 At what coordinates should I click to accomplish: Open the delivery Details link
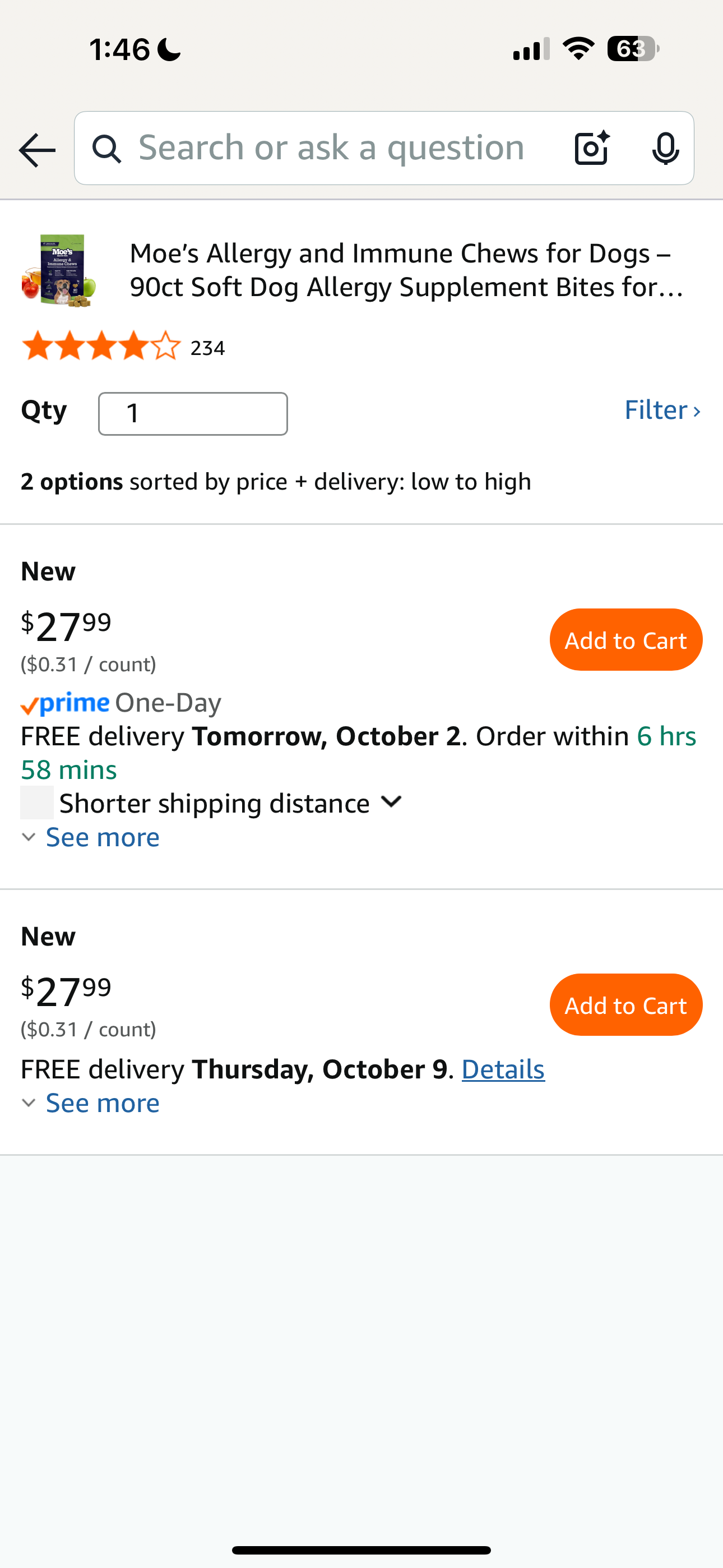point(503,1069)
